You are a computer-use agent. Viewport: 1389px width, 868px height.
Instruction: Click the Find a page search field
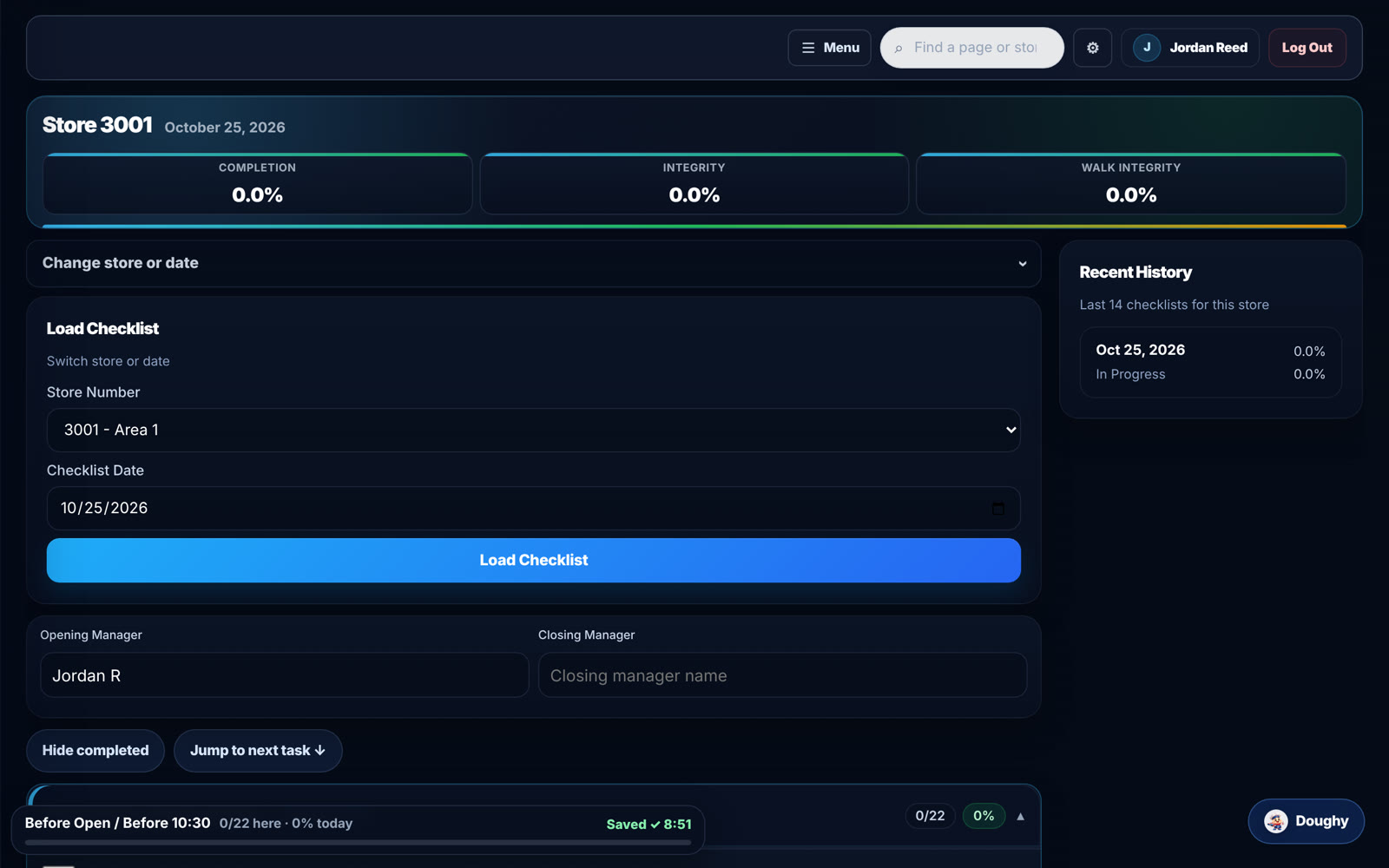click(x=971, y=48)
